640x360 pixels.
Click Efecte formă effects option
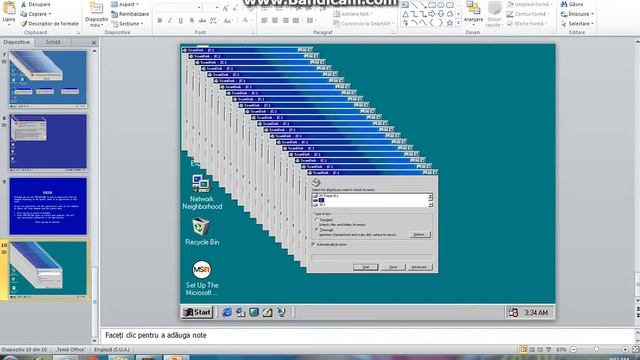pos(527,24)
